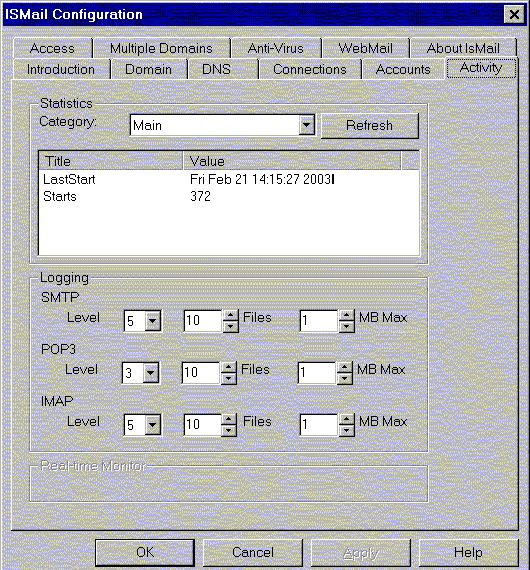Image resolution: width=530 pixels, height=570 pixels.
Task: Click the SMTP Files number field
Action: pyautogui.click(x=203, y=321)
